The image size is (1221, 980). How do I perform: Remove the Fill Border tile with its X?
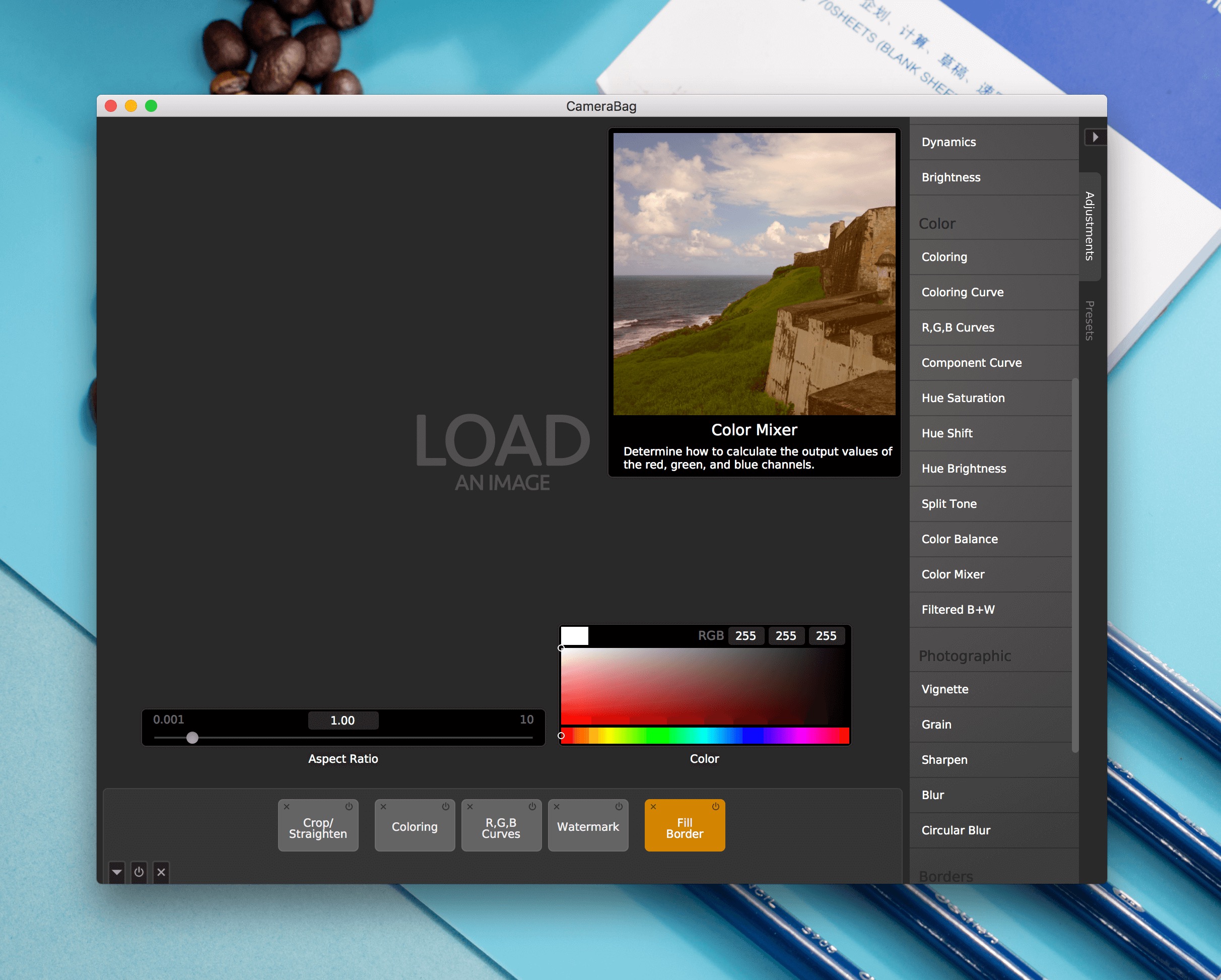pyautogui.click(x=653, y=807)
